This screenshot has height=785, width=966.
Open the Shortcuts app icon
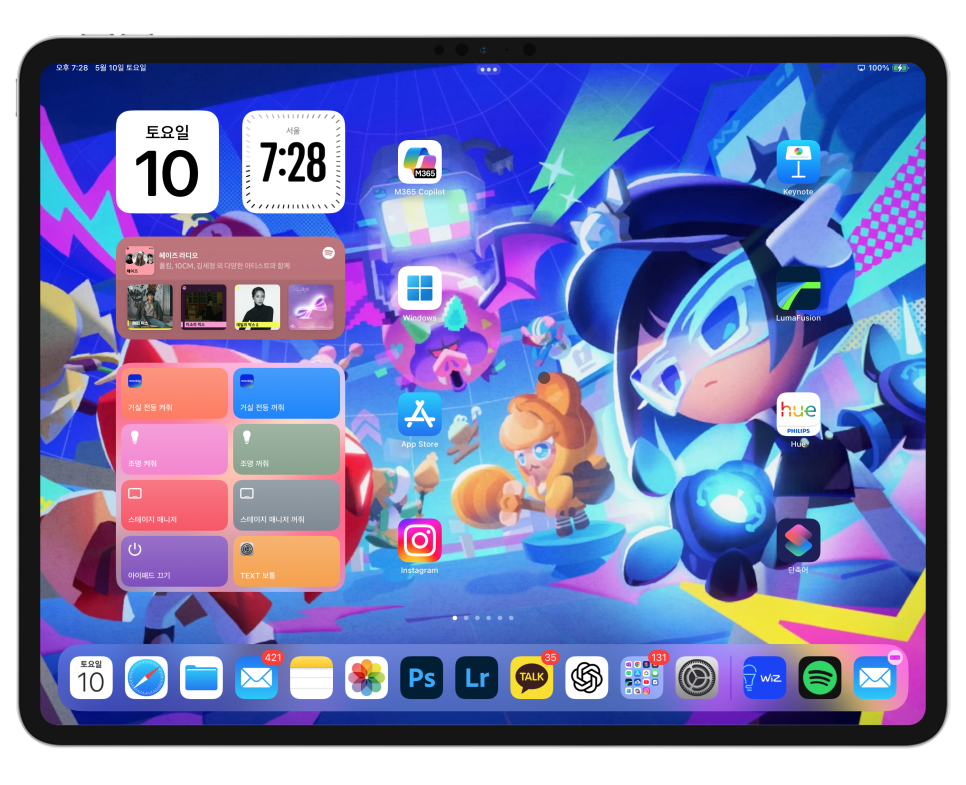[798, 541]
